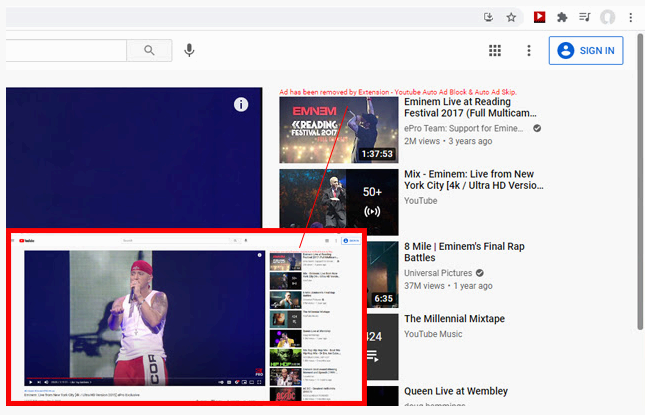
Task: Click the YouTube label under the Mix title
Action: [x=420, y=201]
